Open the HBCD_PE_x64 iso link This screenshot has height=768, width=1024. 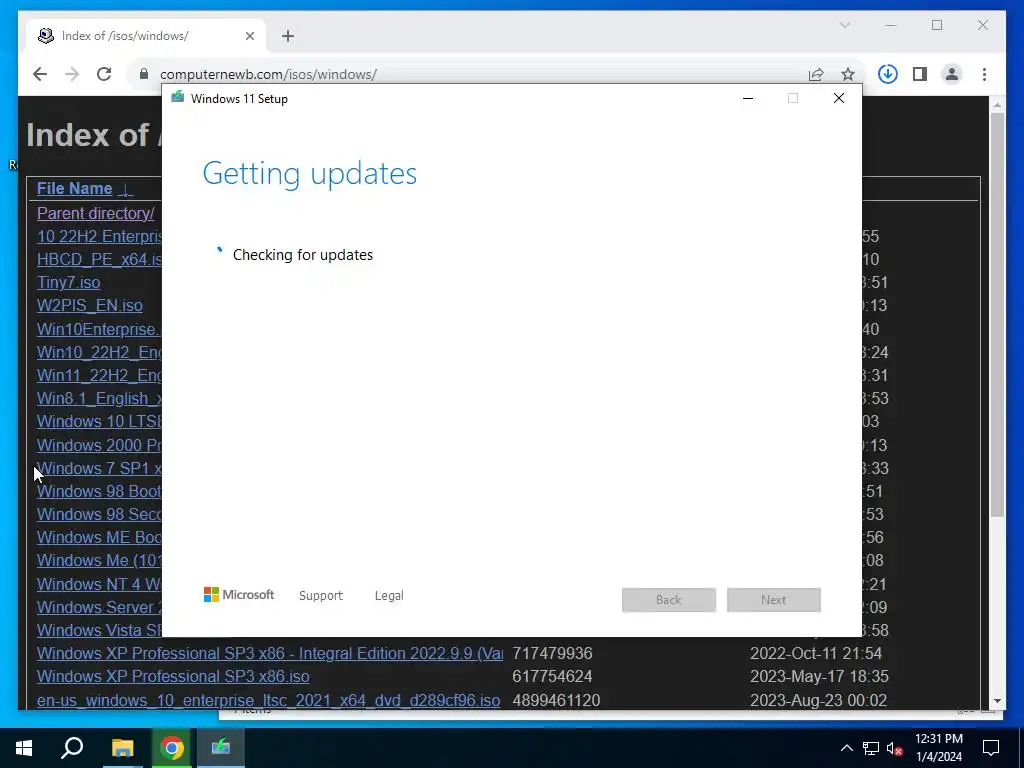(99, 259)
